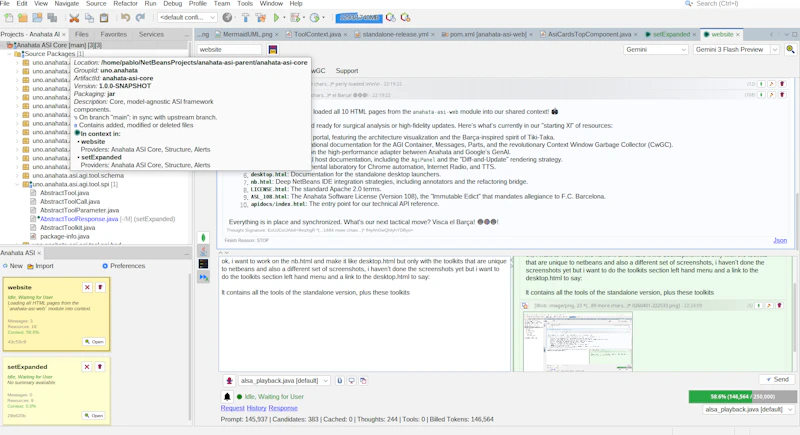Click the Profile Project clock icon
Image resolution: width=800 pixels, height=435 pixels.
tap(315, 18)
